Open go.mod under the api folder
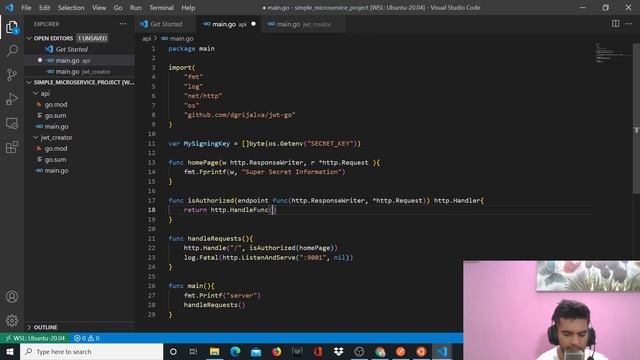 [x=80, y=104]
